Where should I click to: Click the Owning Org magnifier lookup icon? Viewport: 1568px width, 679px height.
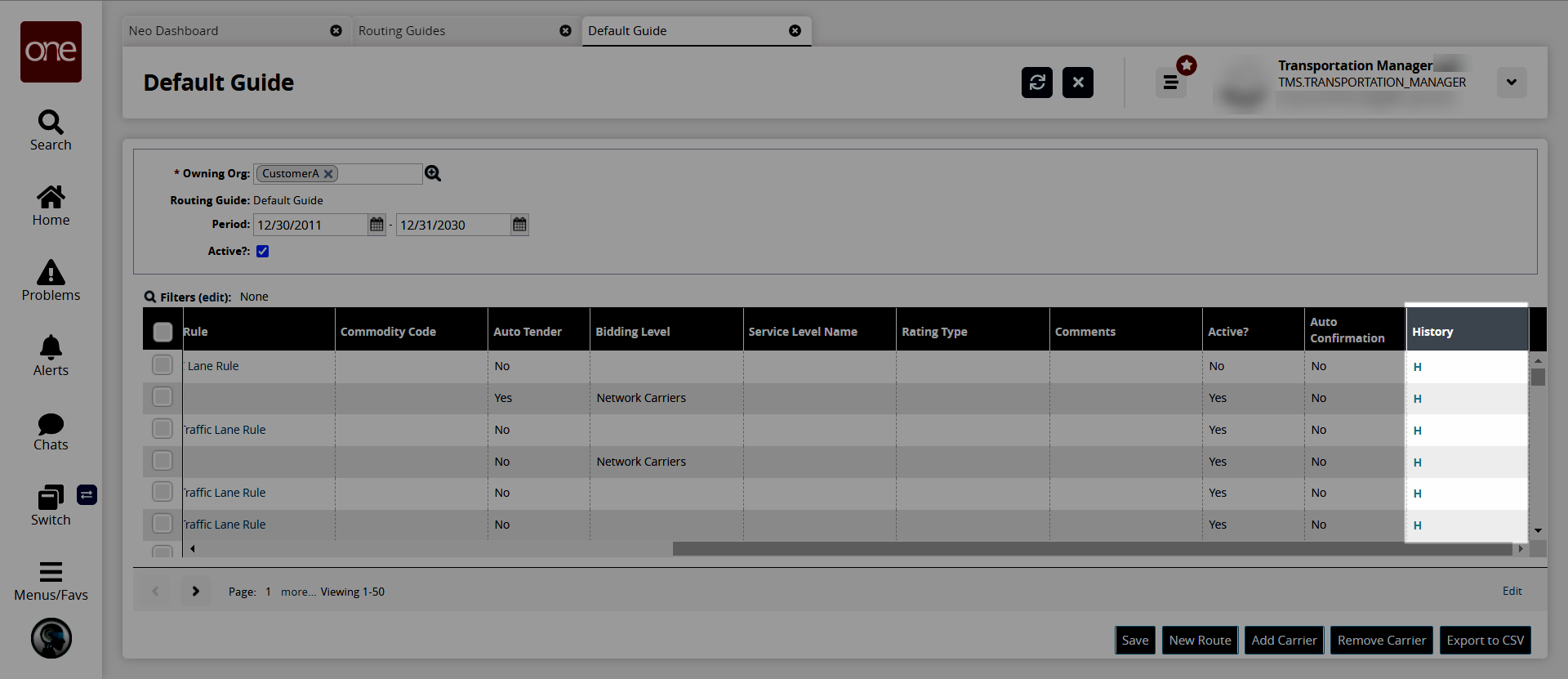(433, 173)
